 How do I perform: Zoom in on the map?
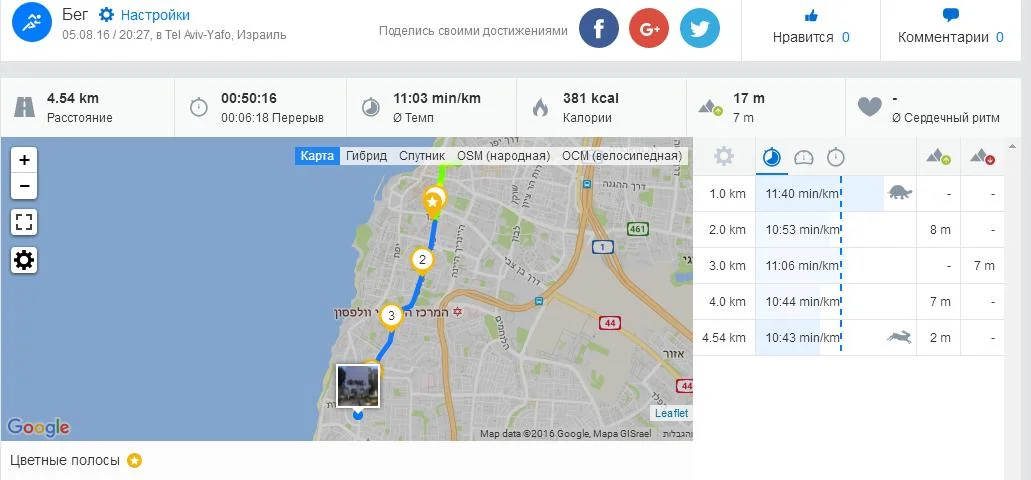click(x=24, y=160)
